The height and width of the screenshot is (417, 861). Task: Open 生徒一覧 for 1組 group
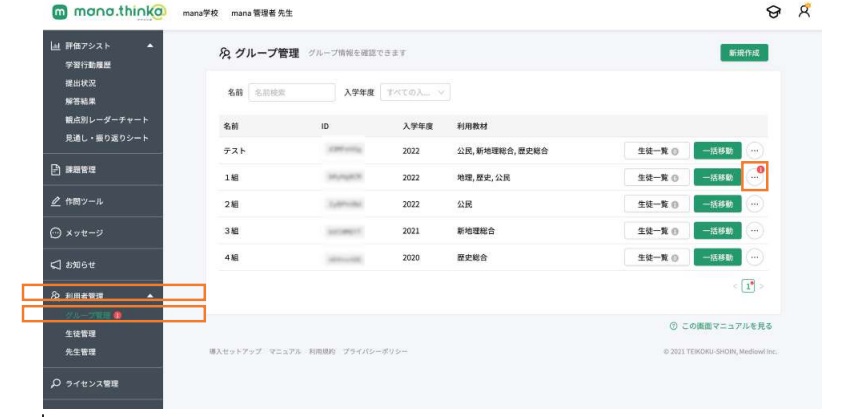[x=657, y=177]
